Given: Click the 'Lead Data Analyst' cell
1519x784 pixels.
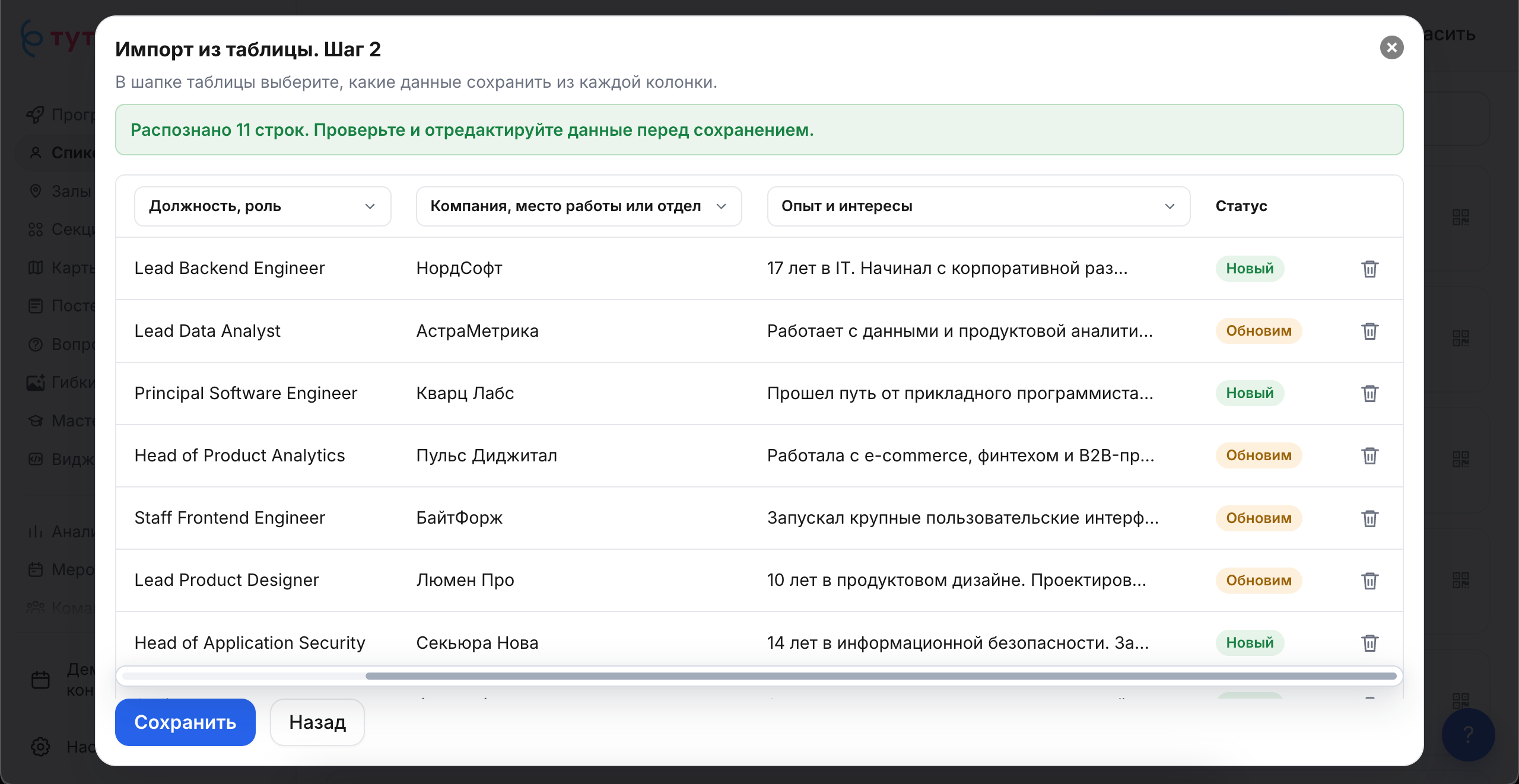Looking at the screenshot, I should [207, 331].
